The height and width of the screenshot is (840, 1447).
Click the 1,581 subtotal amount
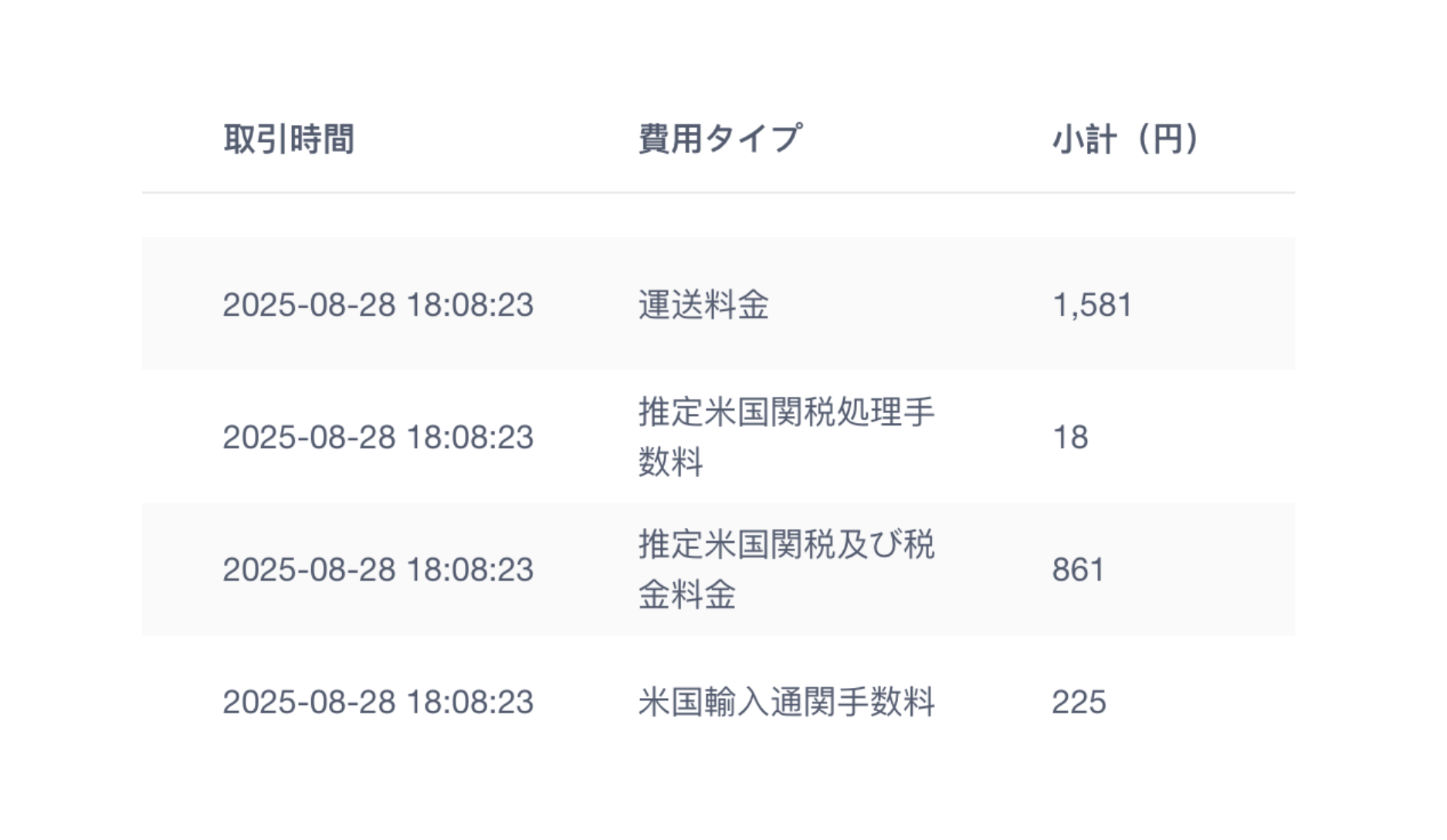click(1092, 305)
